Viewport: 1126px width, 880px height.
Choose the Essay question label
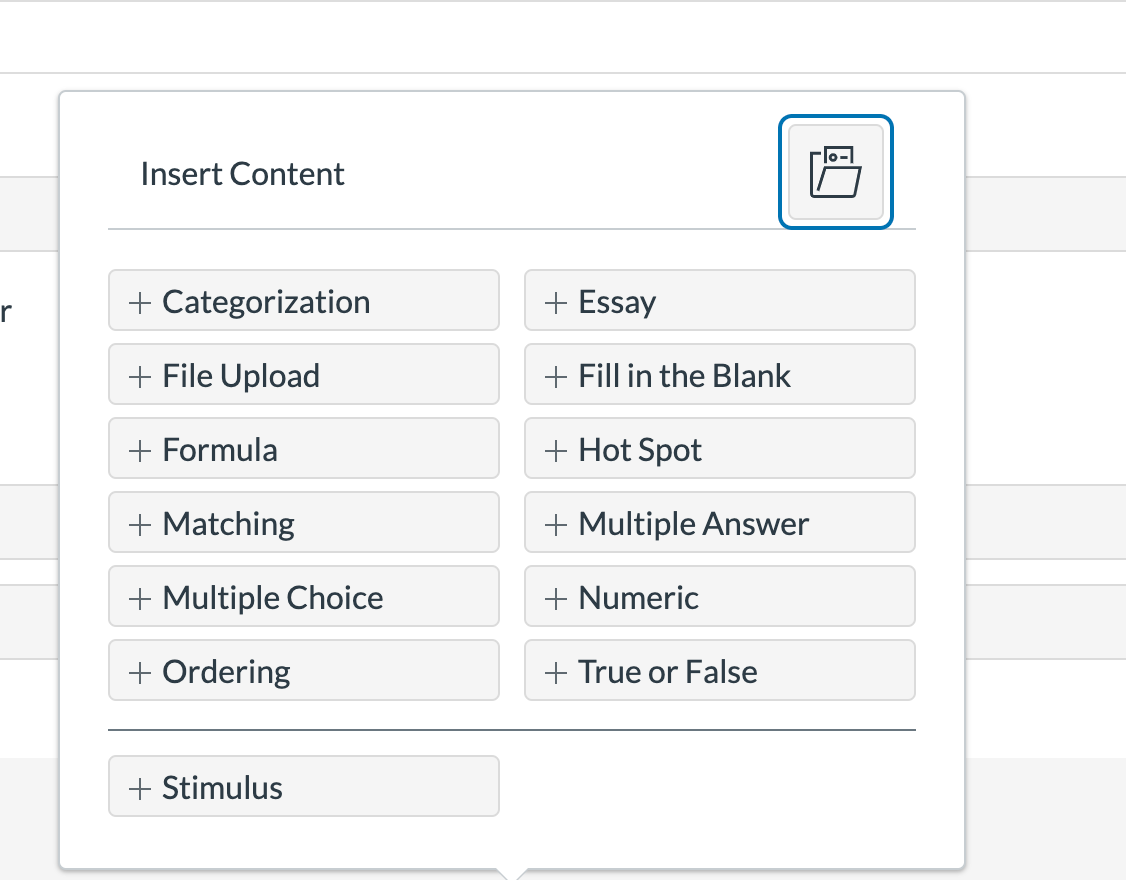[x=617, y=302]
